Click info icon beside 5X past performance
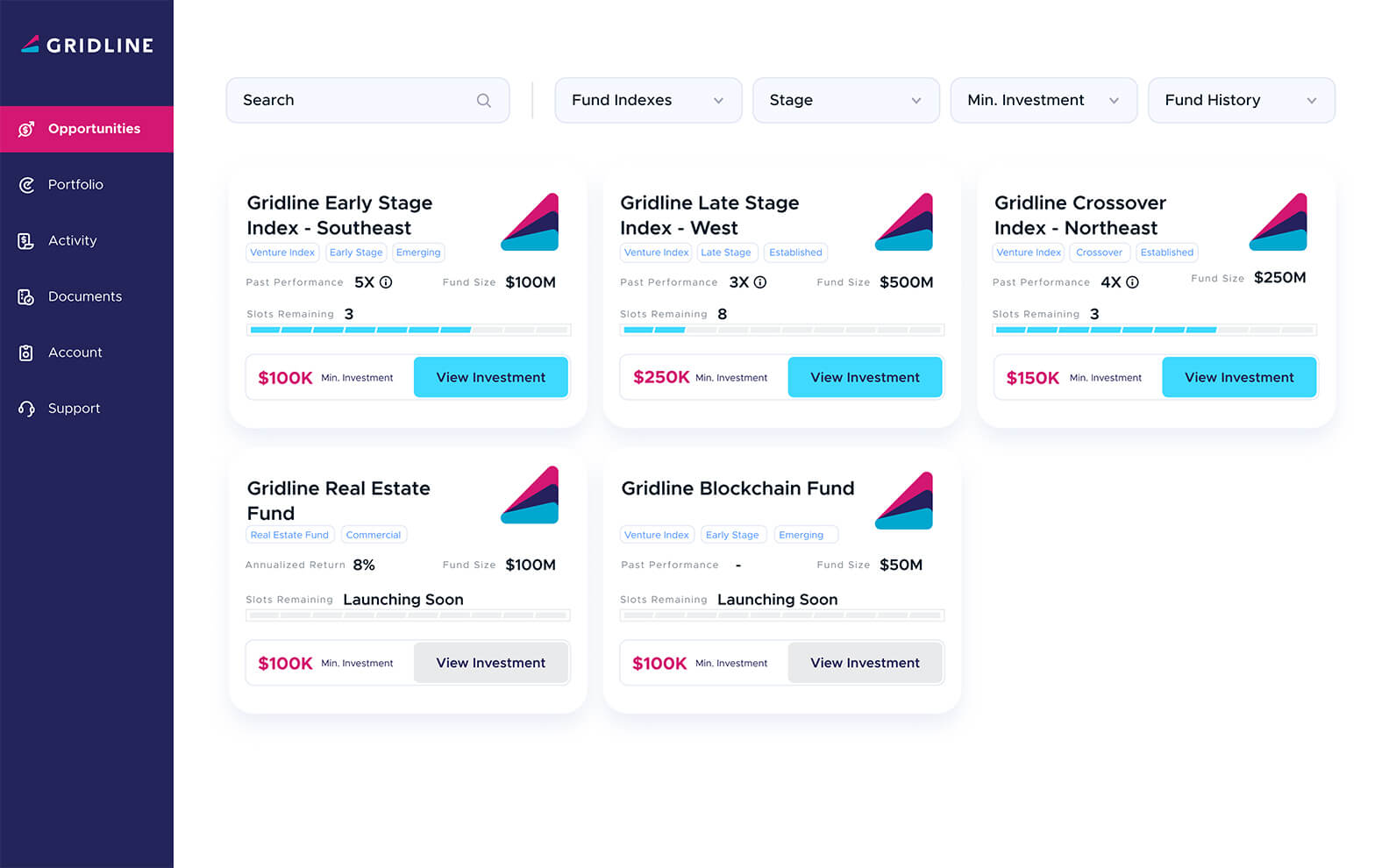1389x868 pixels. pyautogui.click(x=386, y=282)
